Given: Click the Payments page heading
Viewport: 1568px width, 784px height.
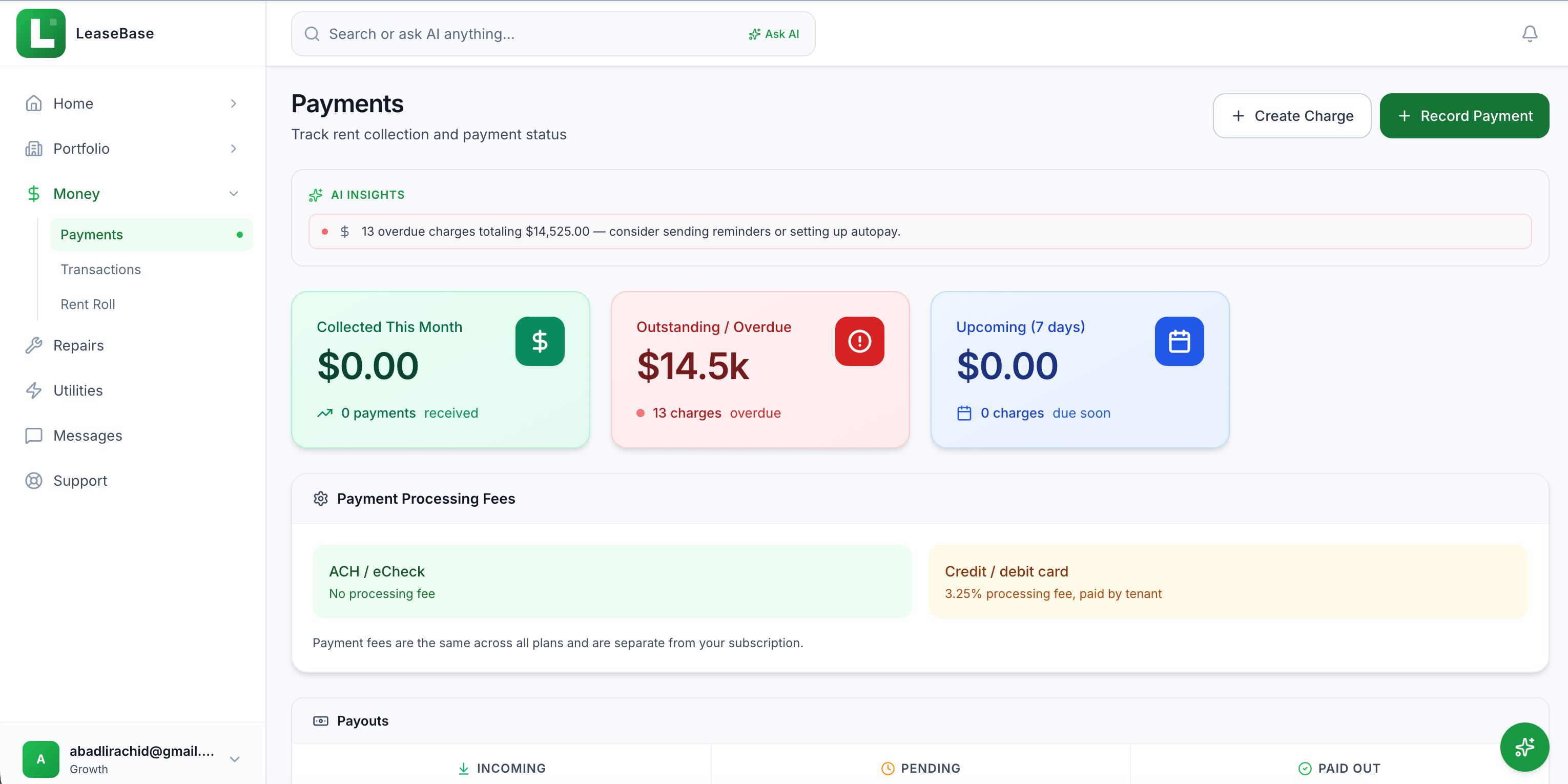Looking at the screenshot, I should [x=347, y=104].
